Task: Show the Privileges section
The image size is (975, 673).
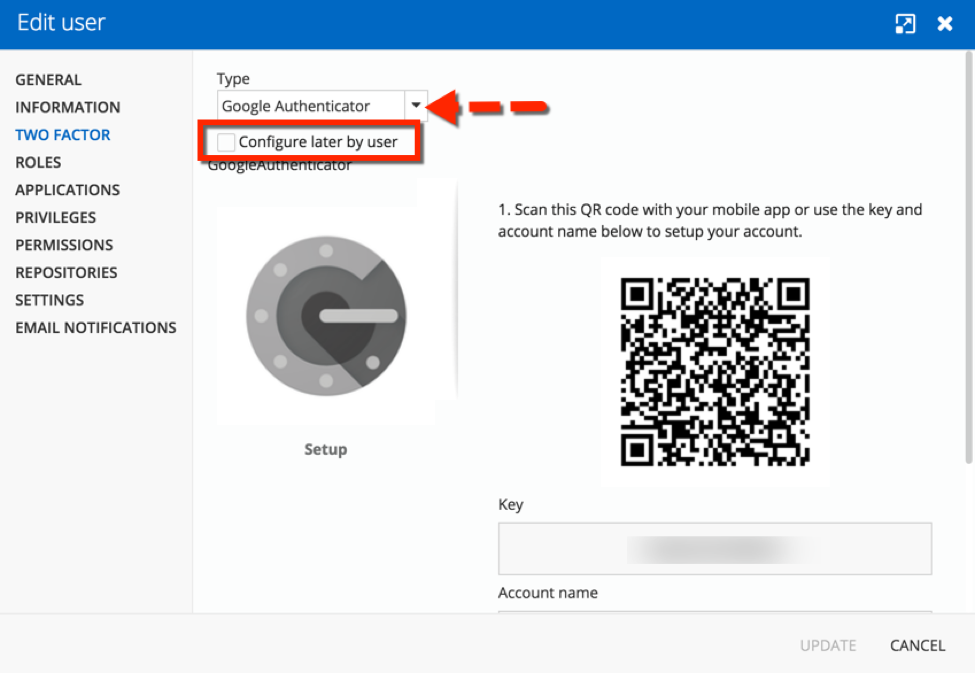Action: pyautogui.click(x=55, y=217)
